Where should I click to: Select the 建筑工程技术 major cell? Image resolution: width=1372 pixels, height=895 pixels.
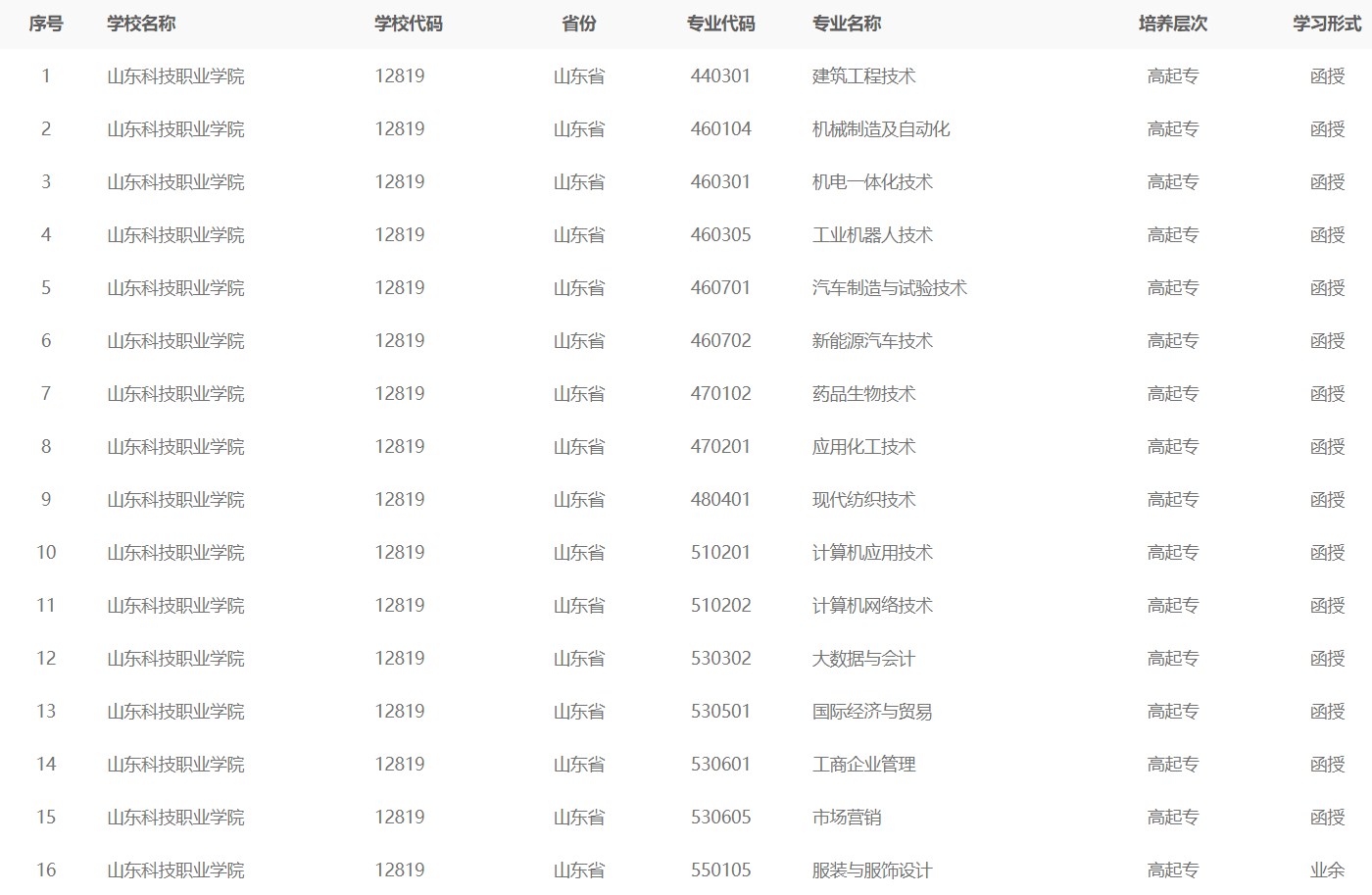tap(864, 76)
